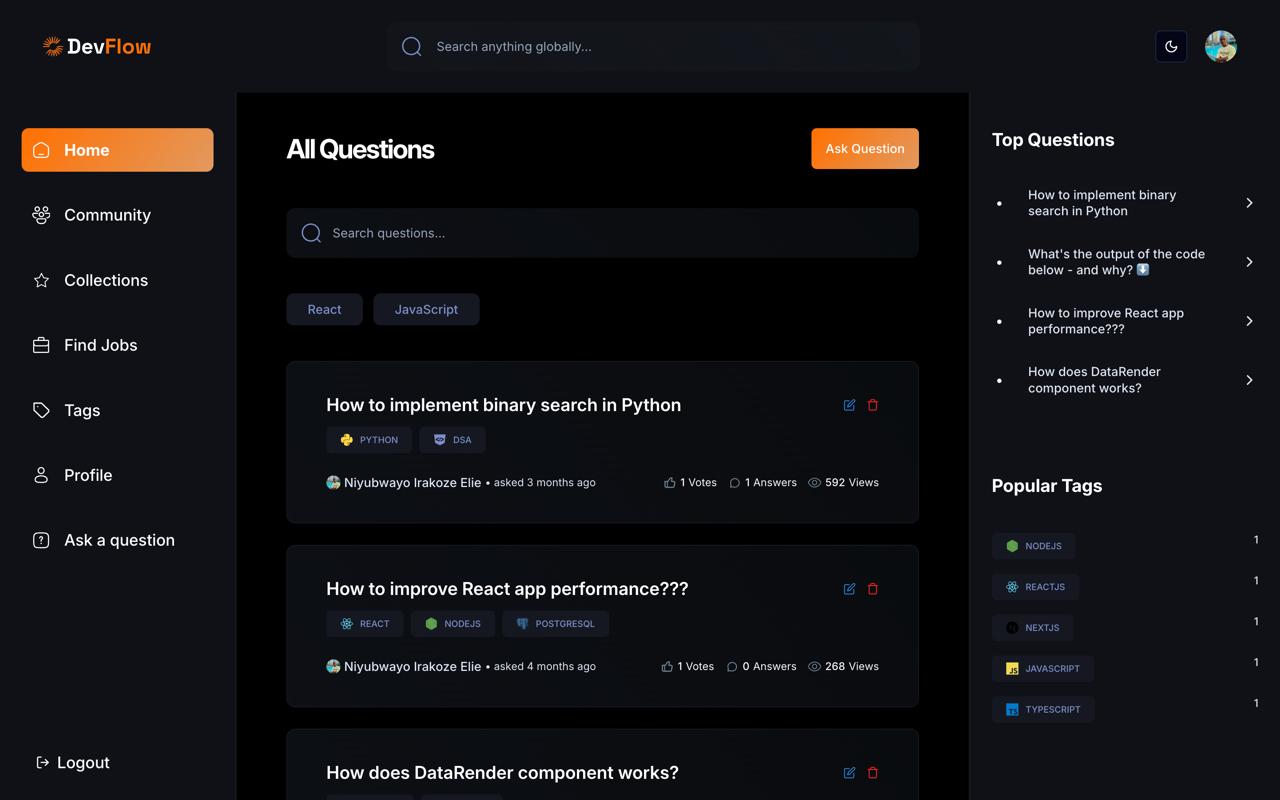Open Find Jobs from sidebar

[100, 345]
